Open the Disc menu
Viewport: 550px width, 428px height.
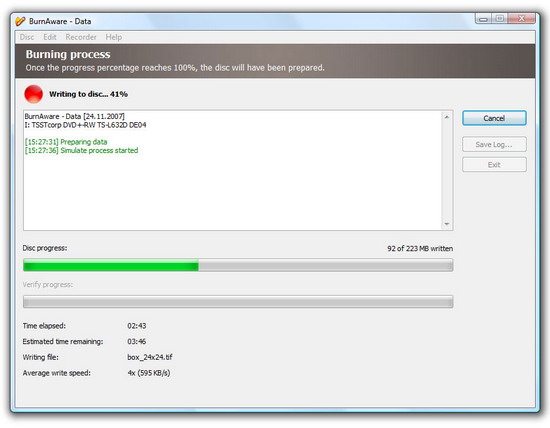tap(27, 37)
